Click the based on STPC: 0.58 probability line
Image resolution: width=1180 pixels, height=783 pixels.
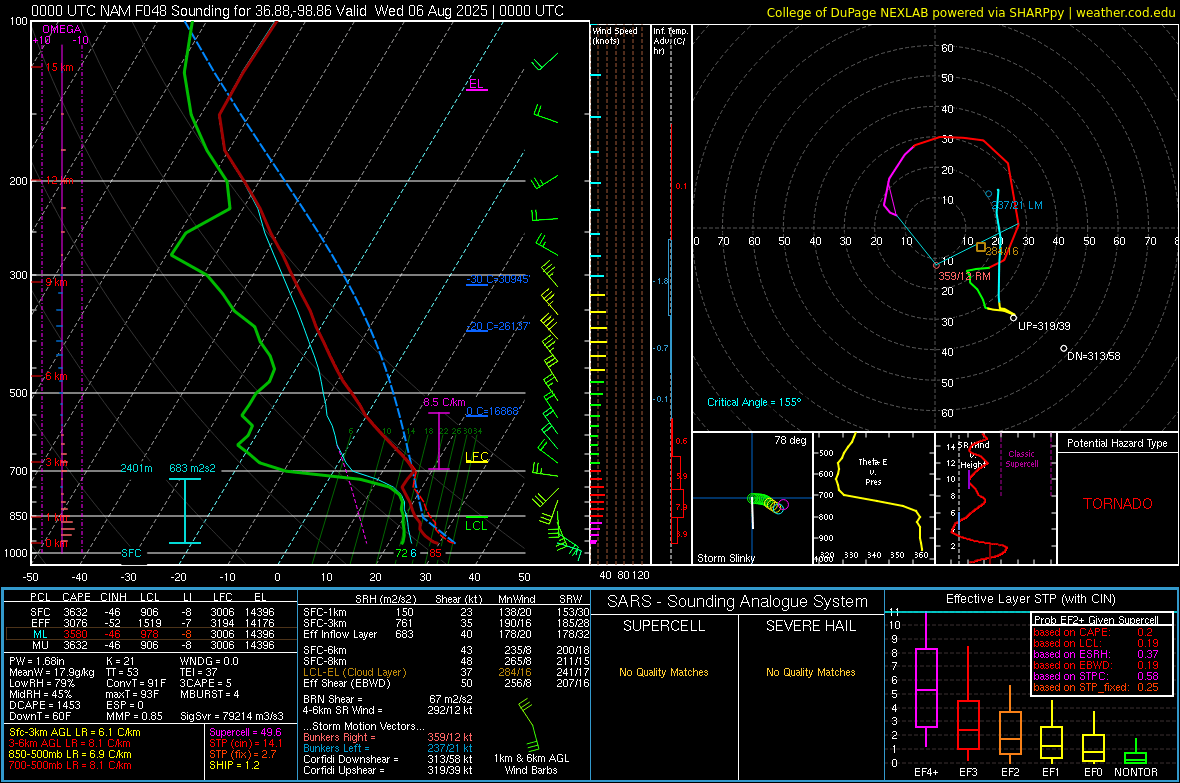1096,676
